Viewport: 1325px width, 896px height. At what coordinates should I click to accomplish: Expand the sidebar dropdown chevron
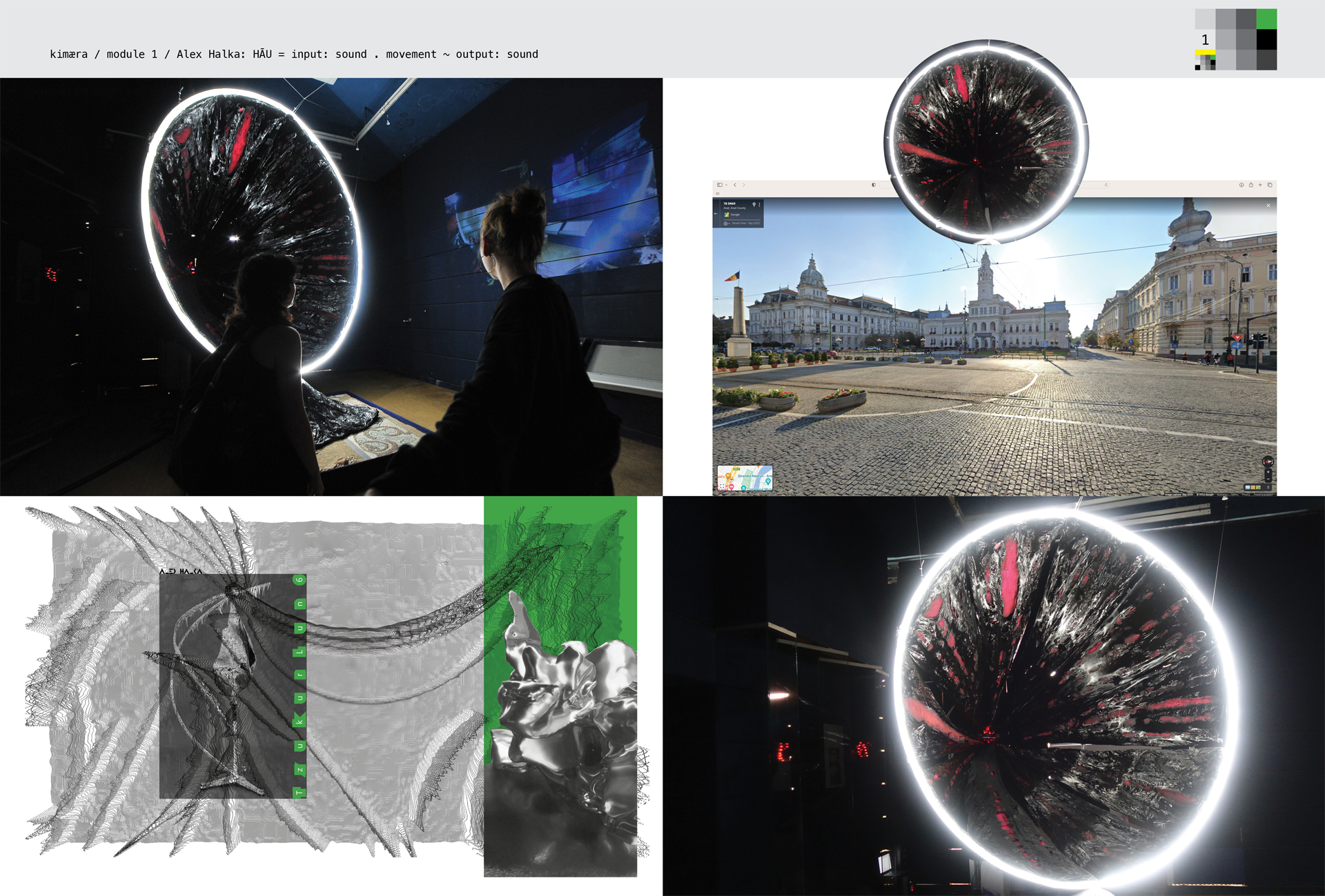(x=726, y=185)
